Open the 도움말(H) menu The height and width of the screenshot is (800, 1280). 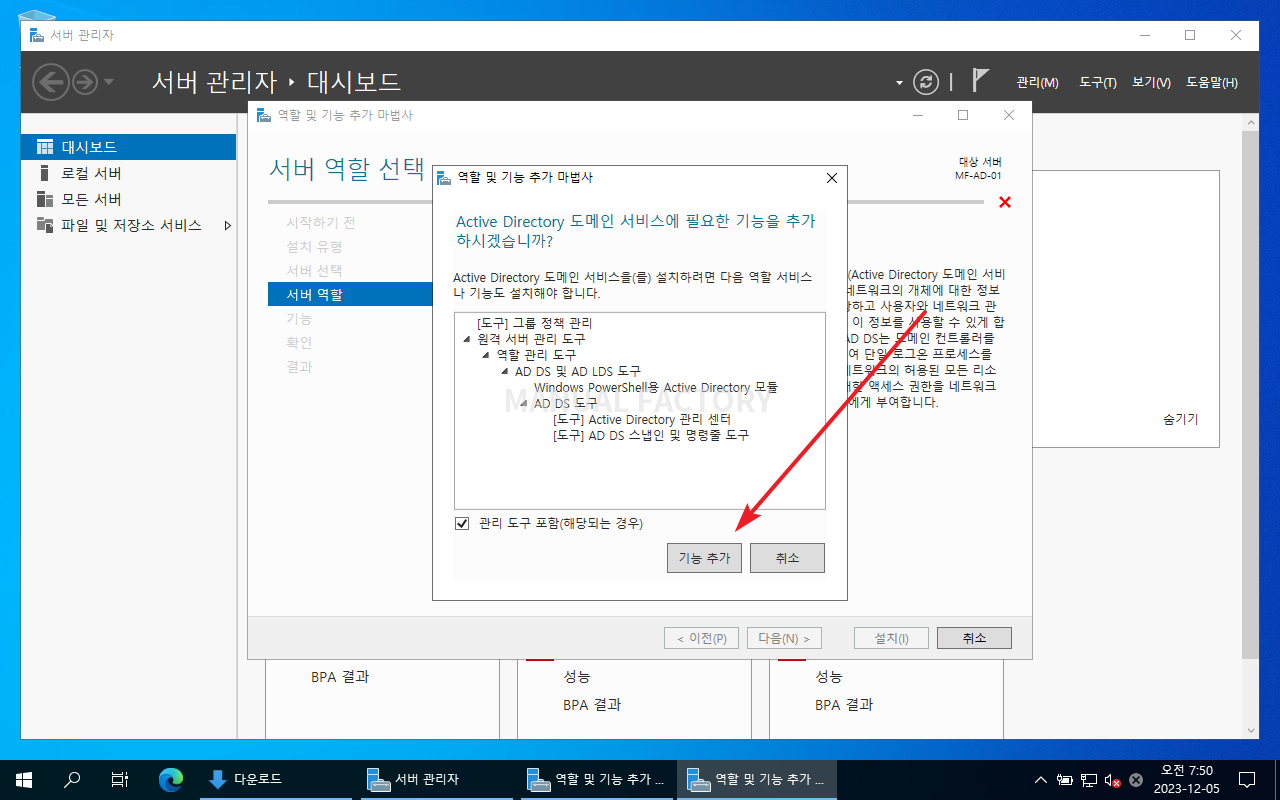(1212, 82)
